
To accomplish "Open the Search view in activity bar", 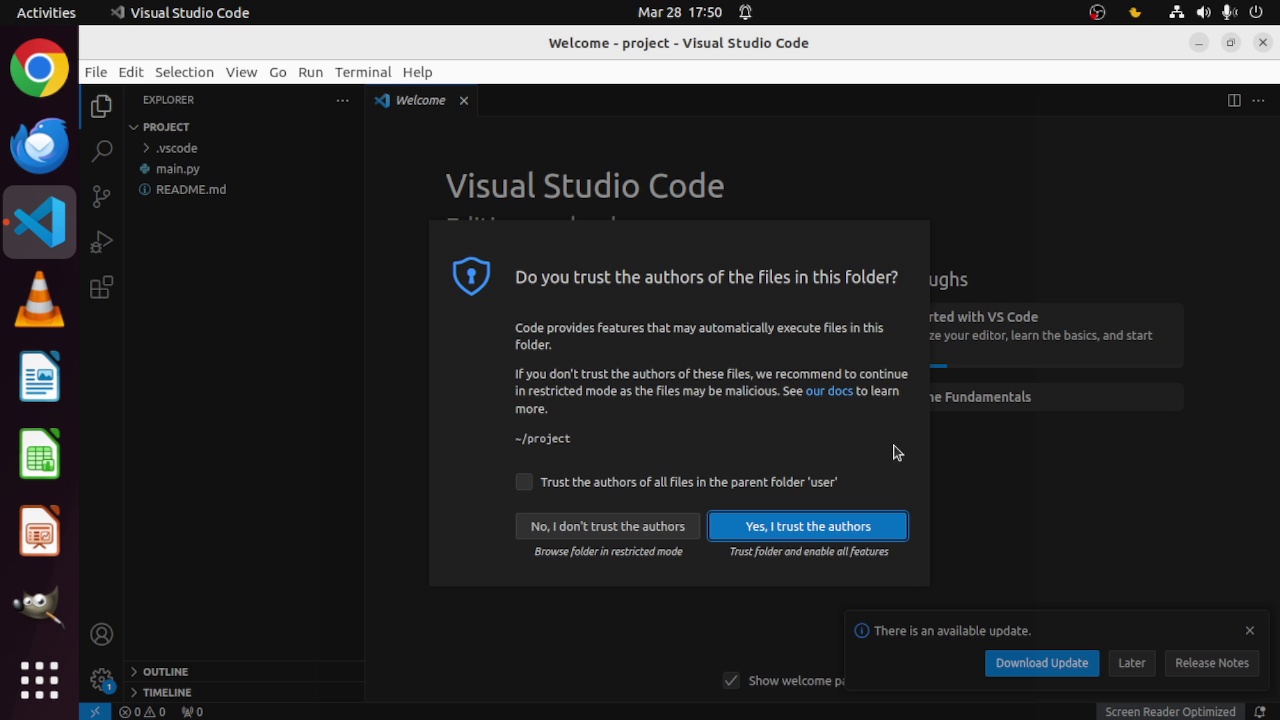I will [x=101, y=151].
